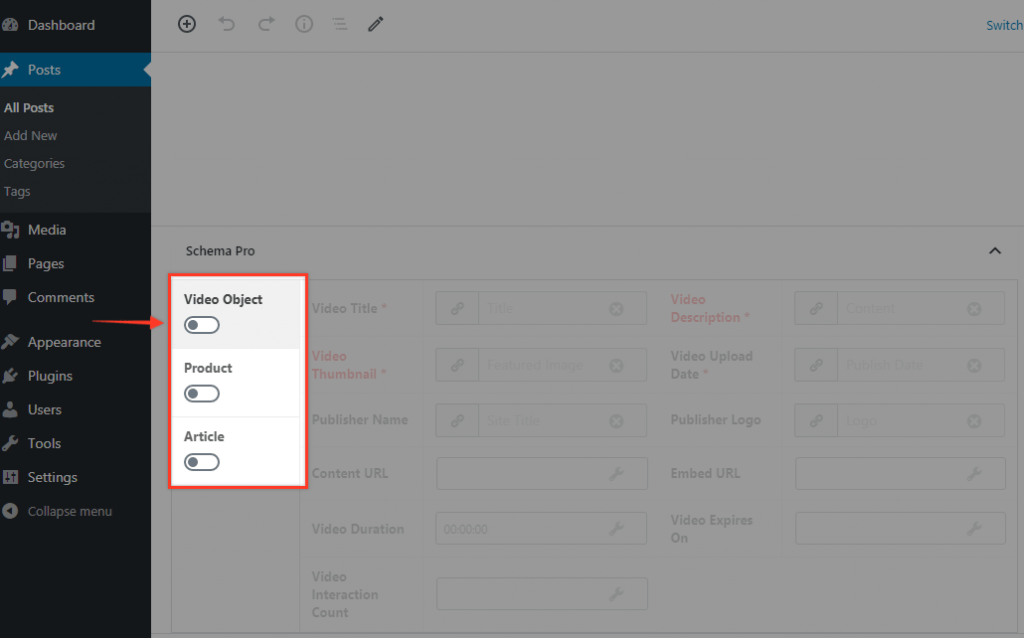Click the Redo arrow in the editor toolbar
This screenshot has width=1024, height=638.
click(x=265, y=23)
